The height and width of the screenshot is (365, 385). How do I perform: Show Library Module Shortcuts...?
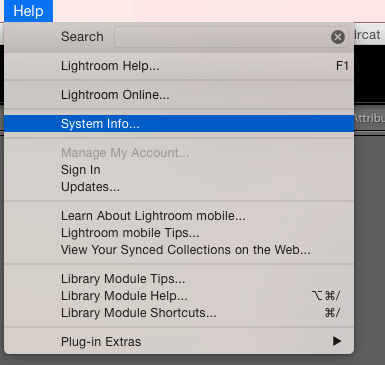[179, 313]
